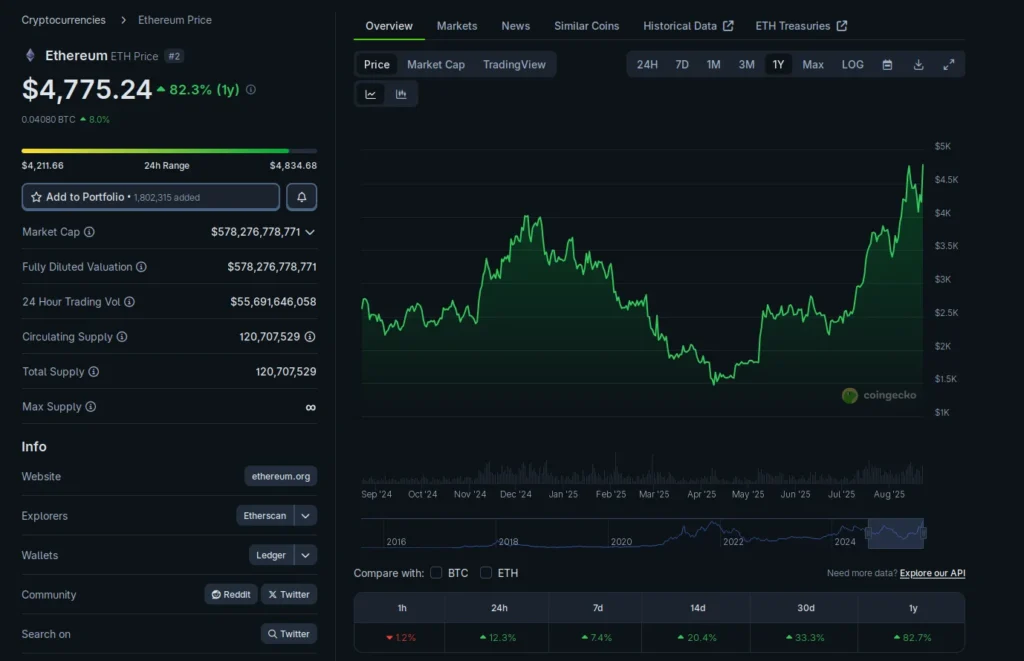Toggle LOG scale on chart
Image resolution: width=1024 pixels, height=661 pixels.
pos(853,64)
